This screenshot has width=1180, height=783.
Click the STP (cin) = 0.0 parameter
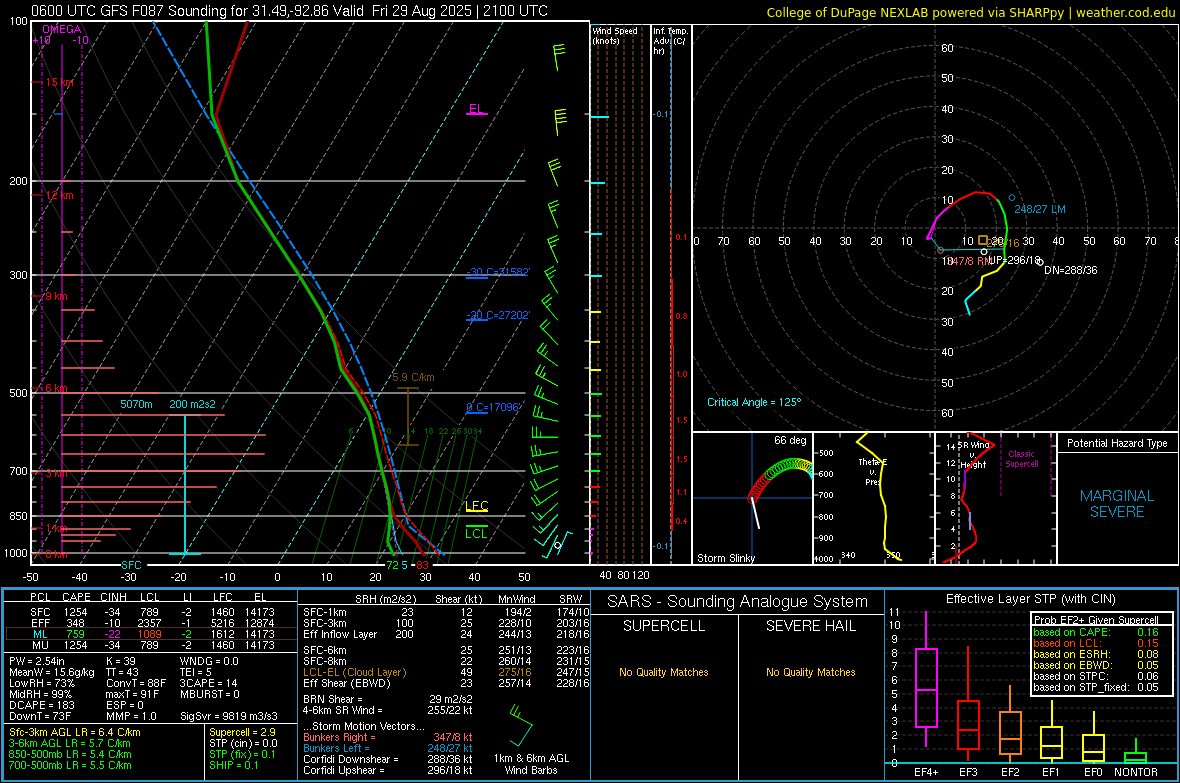pos(243,743)
